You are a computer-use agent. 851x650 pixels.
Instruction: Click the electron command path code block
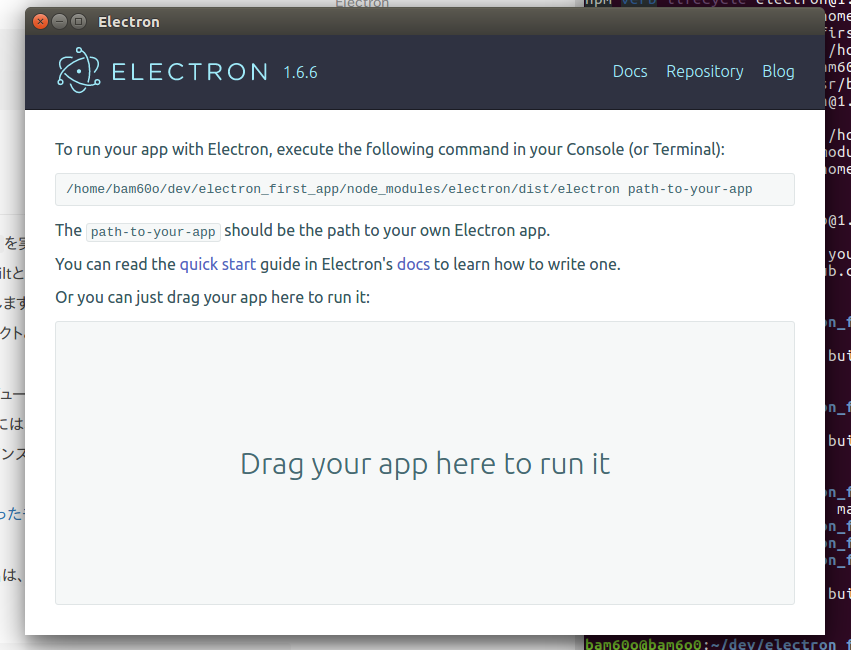pyautogui.click(x=424, y=189)
